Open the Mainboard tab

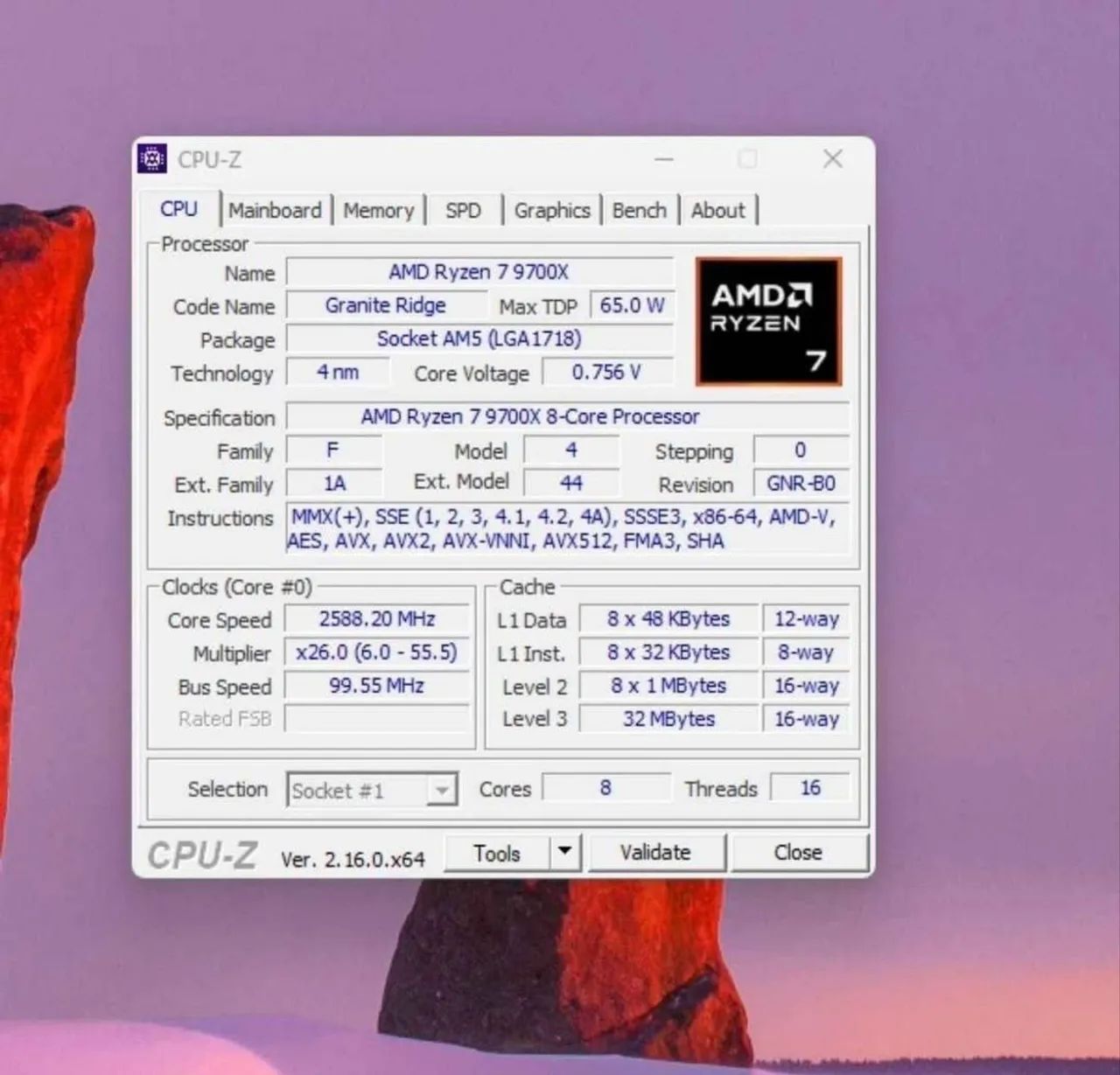tap(275, 211)
